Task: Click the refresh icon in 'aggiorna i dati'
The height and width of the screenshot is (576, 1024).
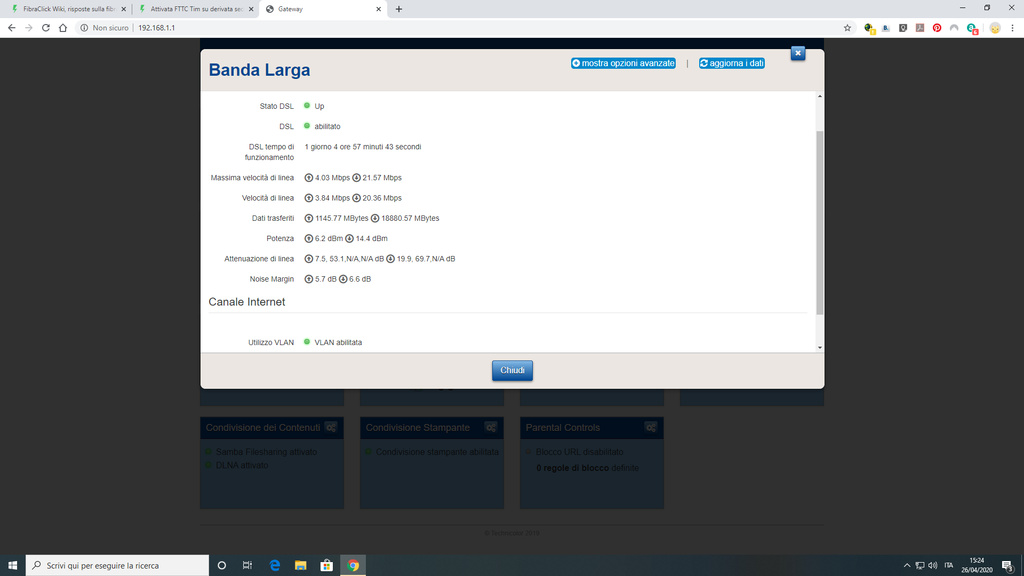Action: tap(704, 63)
